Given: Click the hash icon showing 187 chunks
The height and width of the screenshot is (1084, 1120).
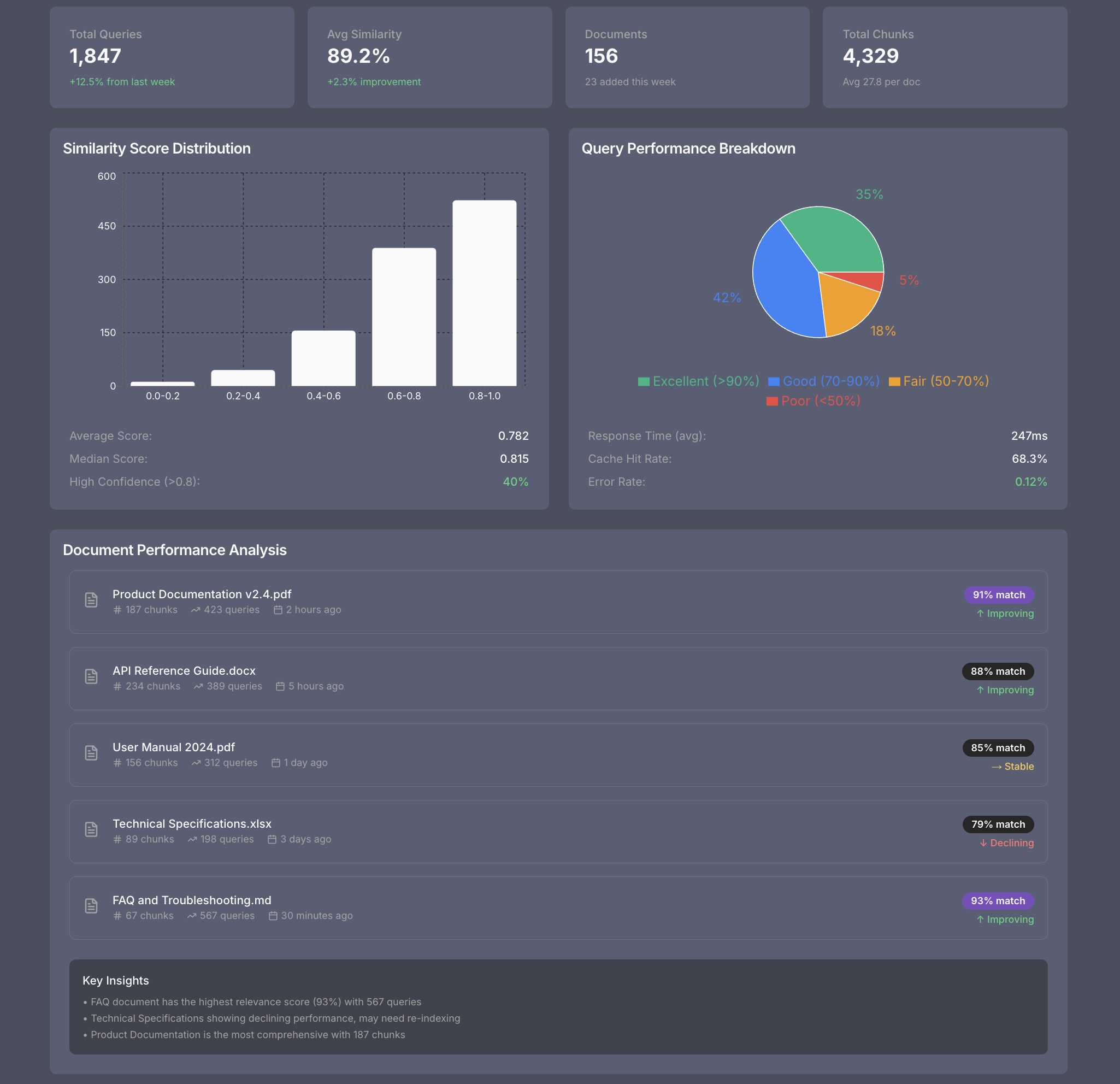Looking at the screenshot, I should click(117, 610).
